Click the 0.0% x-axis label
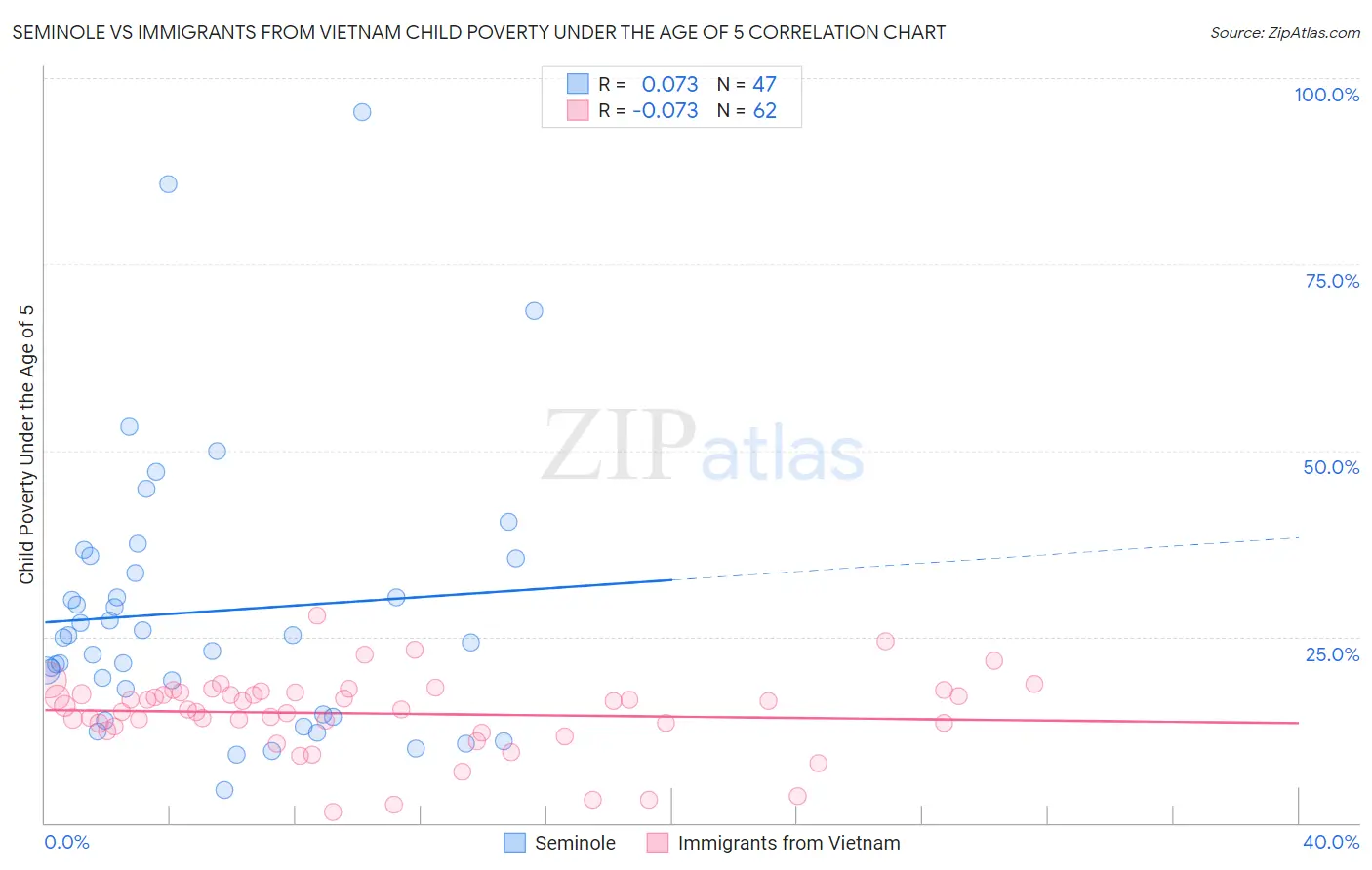Screen dimensions: 1372x870 tap(66, 842)
